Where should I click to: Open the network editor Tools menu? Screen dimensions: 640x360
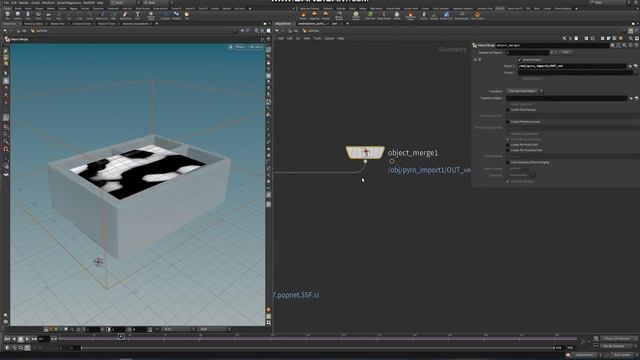[x=317, y=38]
